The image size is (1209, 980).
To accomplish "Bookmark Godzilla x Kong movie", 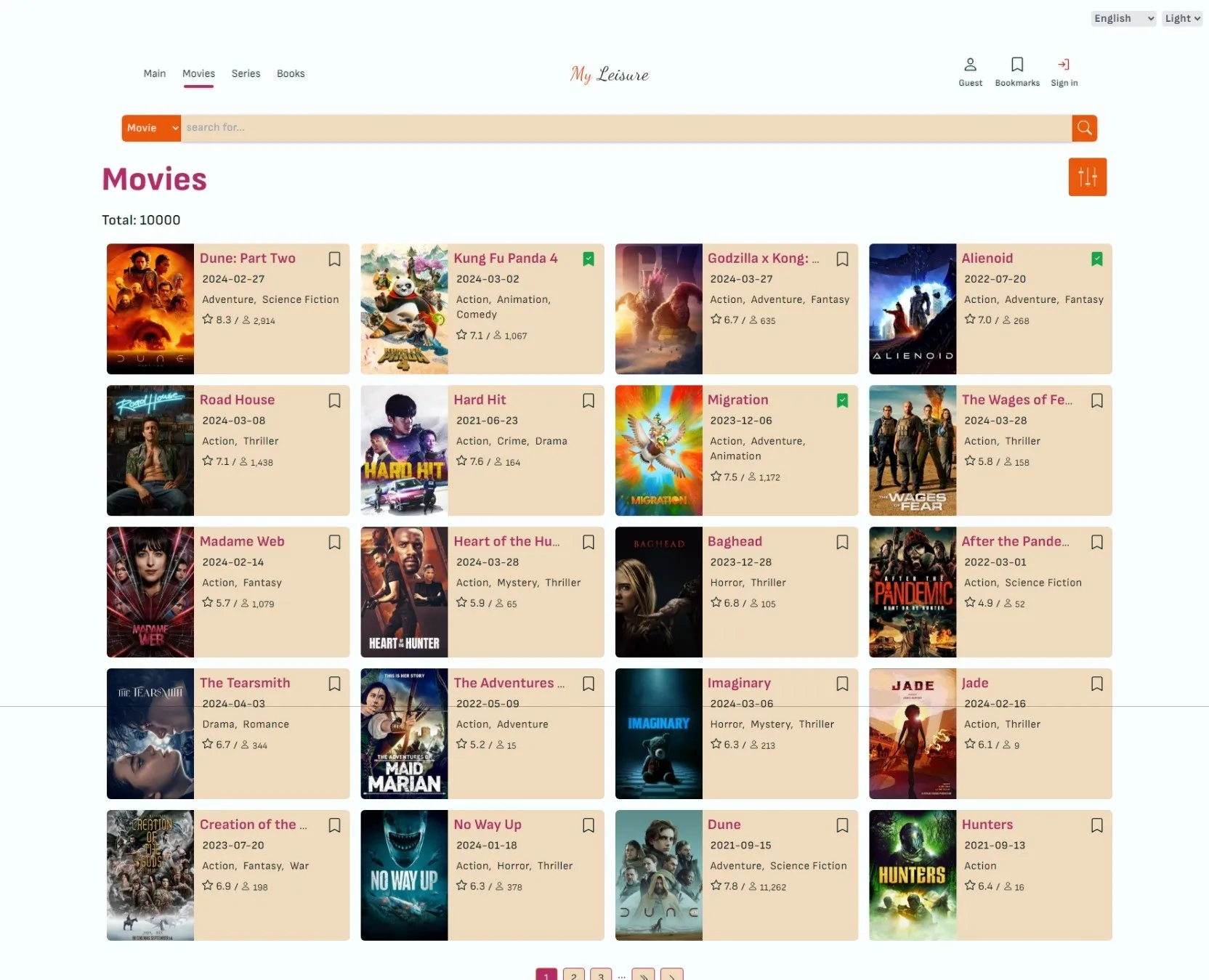I will (842, 259).
